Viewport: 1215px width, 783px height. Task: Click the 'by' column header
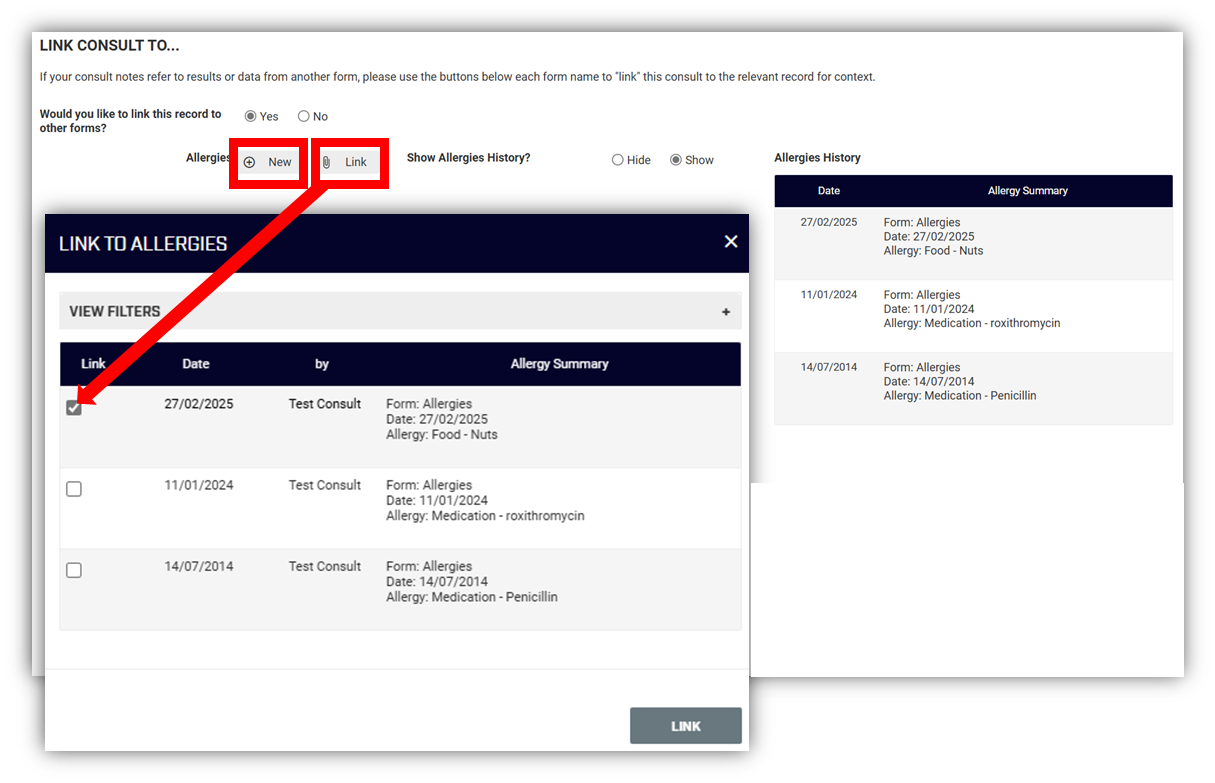[322, 364]
